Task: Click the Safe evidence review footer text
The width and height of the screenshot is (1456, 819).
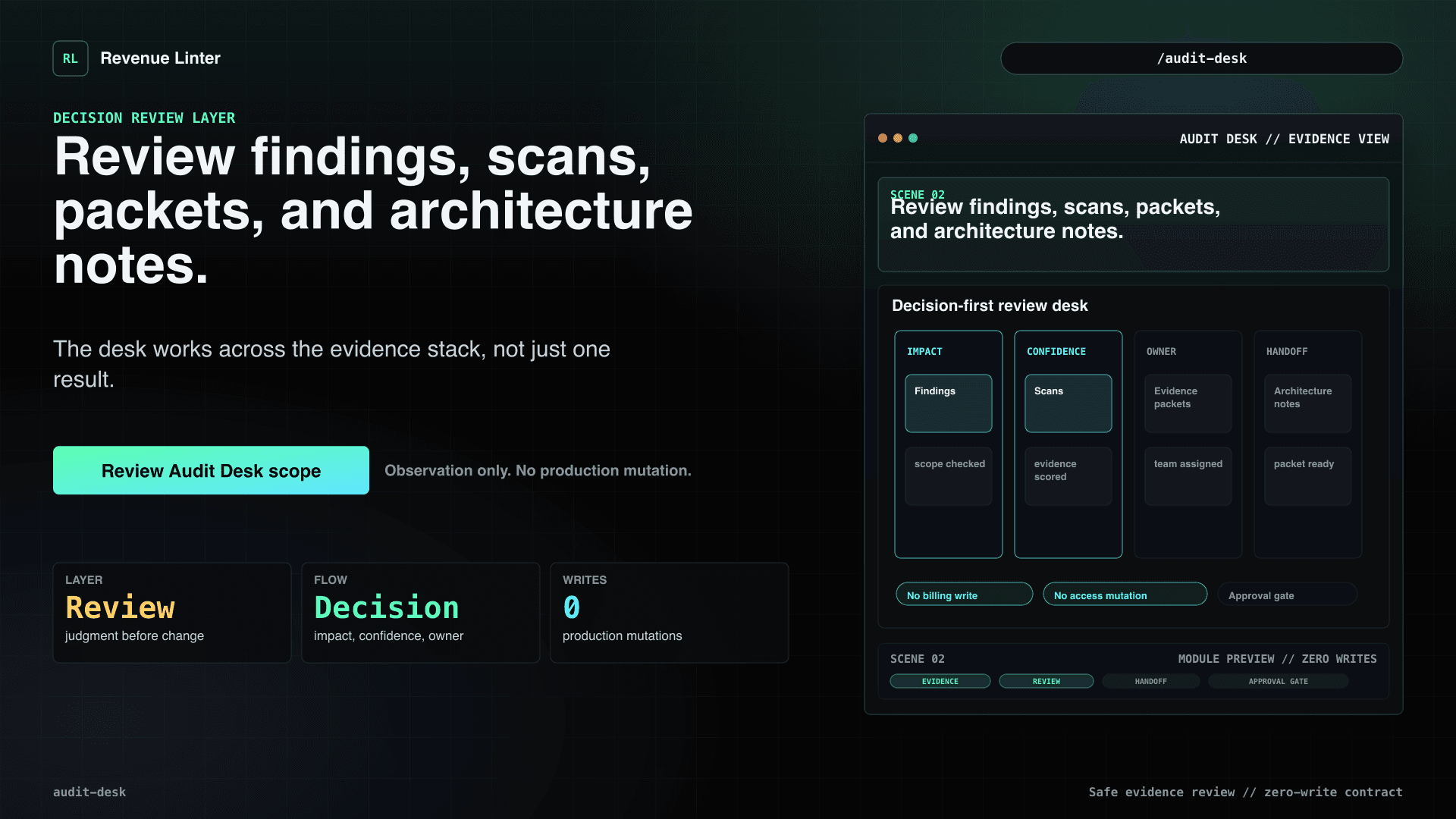Action: tap(1245, 792)
